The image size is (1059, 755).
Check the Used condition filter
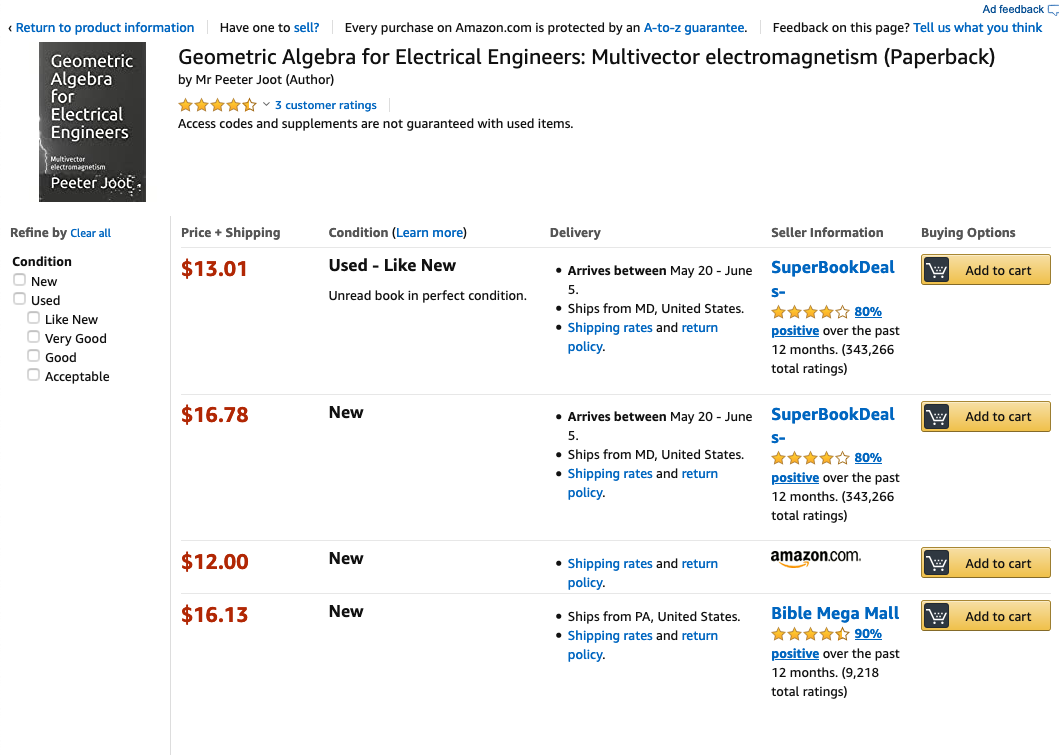coord(20,299)
